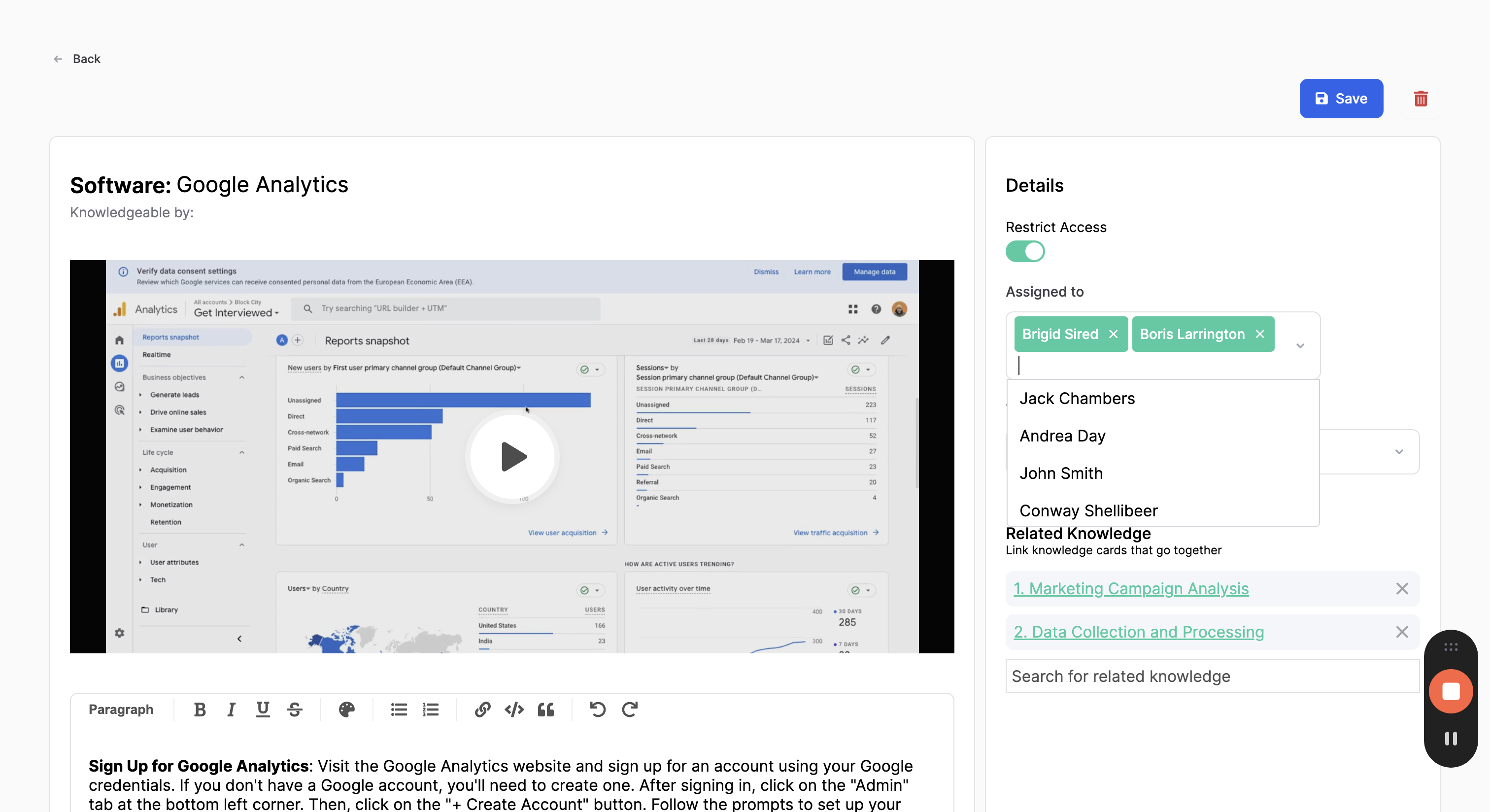
Task: Select Realtime in Analytics sidebar
Action: coord(156,355)
